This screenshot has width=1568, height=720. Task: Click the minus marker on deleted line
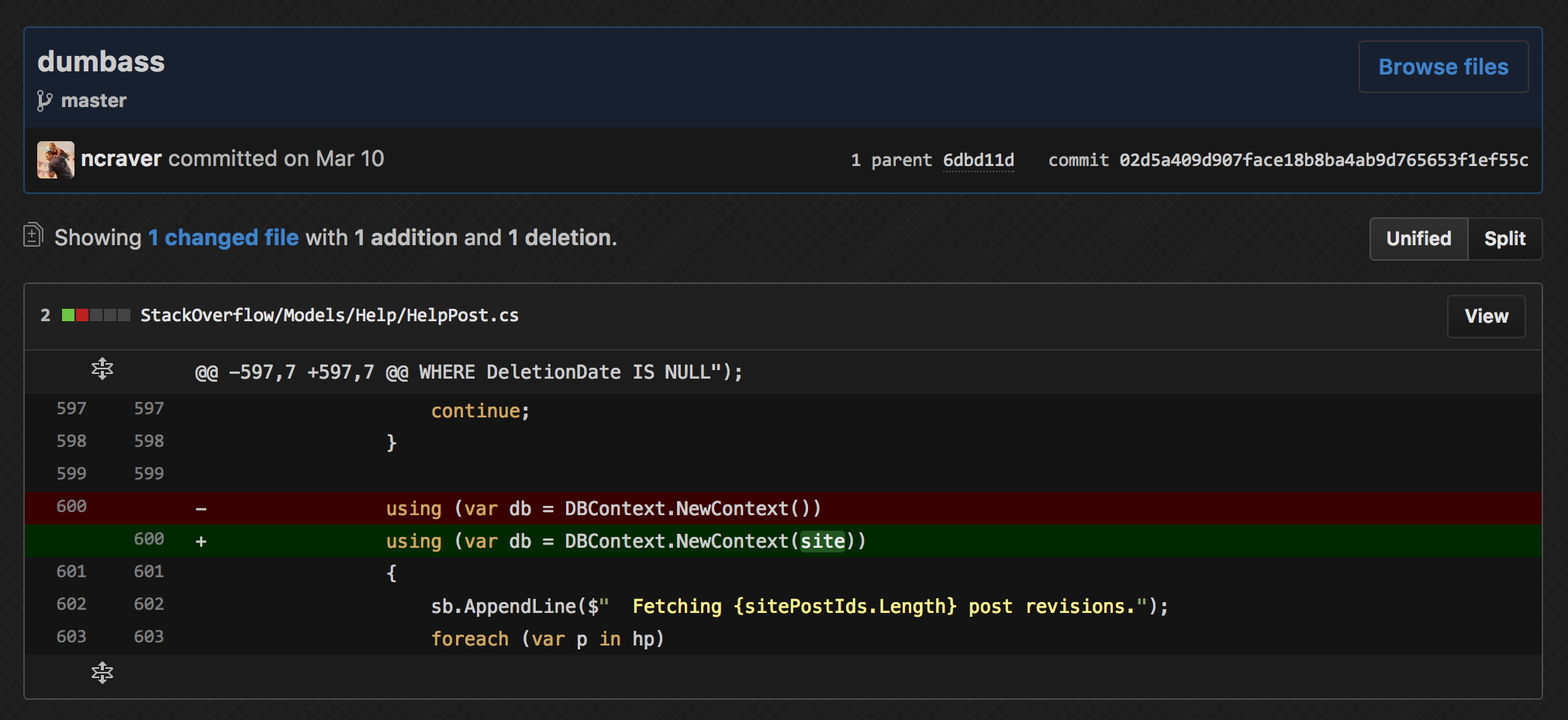coord(201,509)
